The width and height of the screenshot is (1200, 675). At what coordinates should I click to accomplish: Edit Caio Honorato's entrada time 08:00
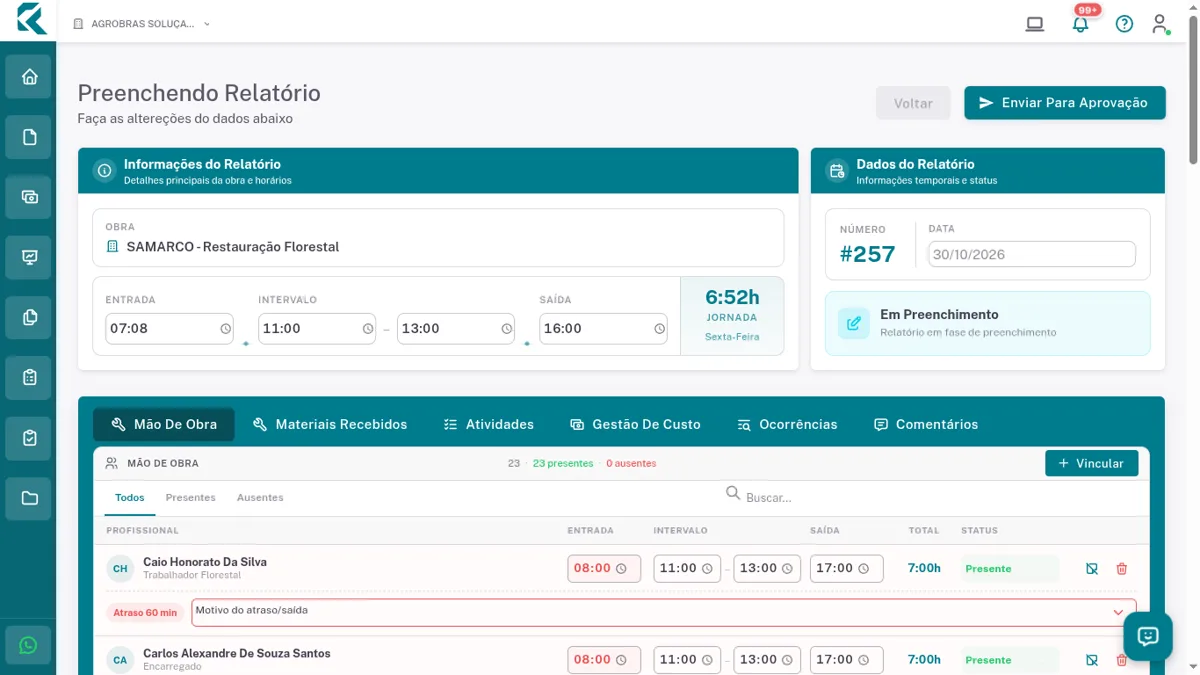[604, 569]
